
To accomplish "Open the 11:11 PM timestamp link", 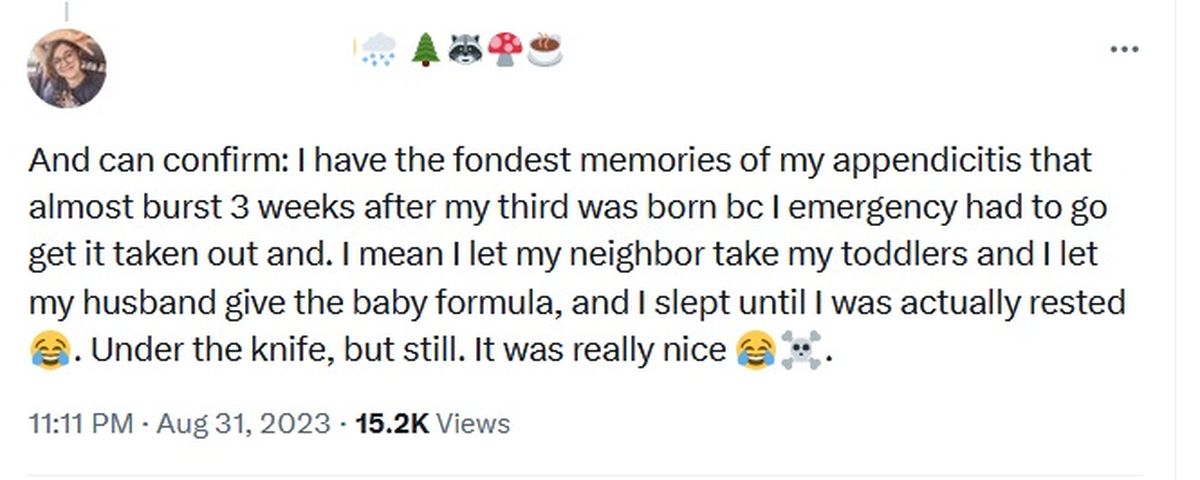I will 81,424.
